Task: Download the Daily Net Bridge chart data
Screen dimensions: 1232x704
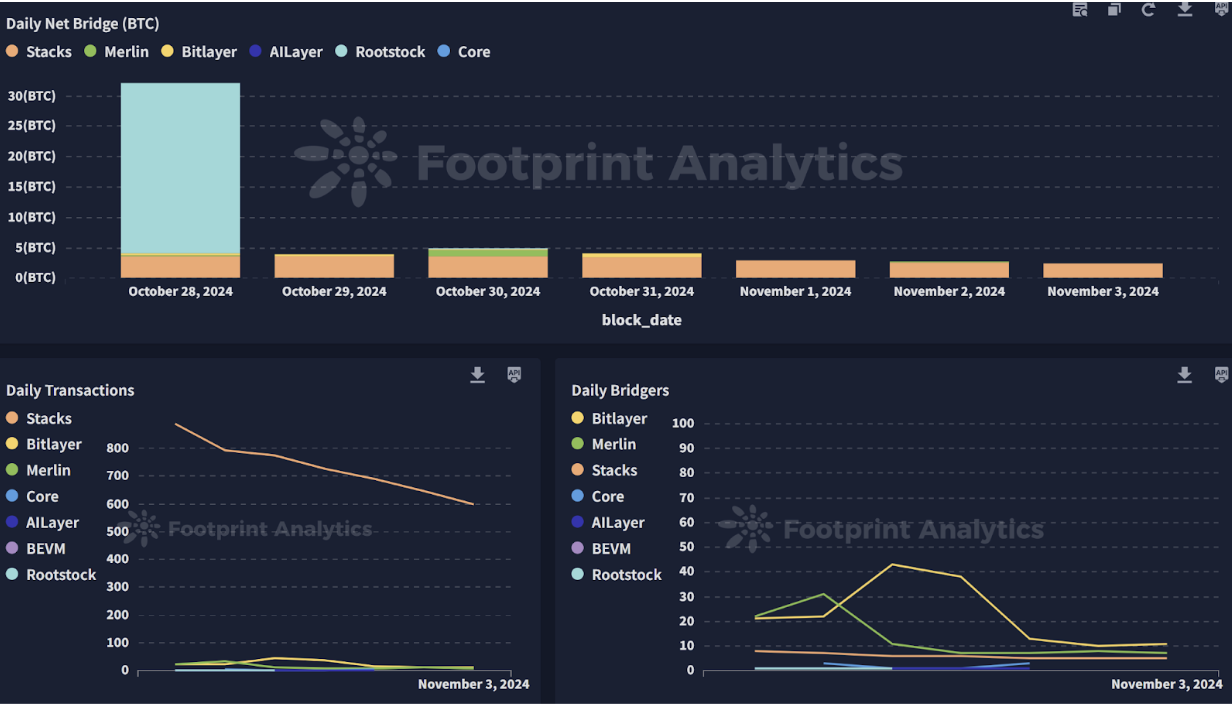Action: point(1185,9)
